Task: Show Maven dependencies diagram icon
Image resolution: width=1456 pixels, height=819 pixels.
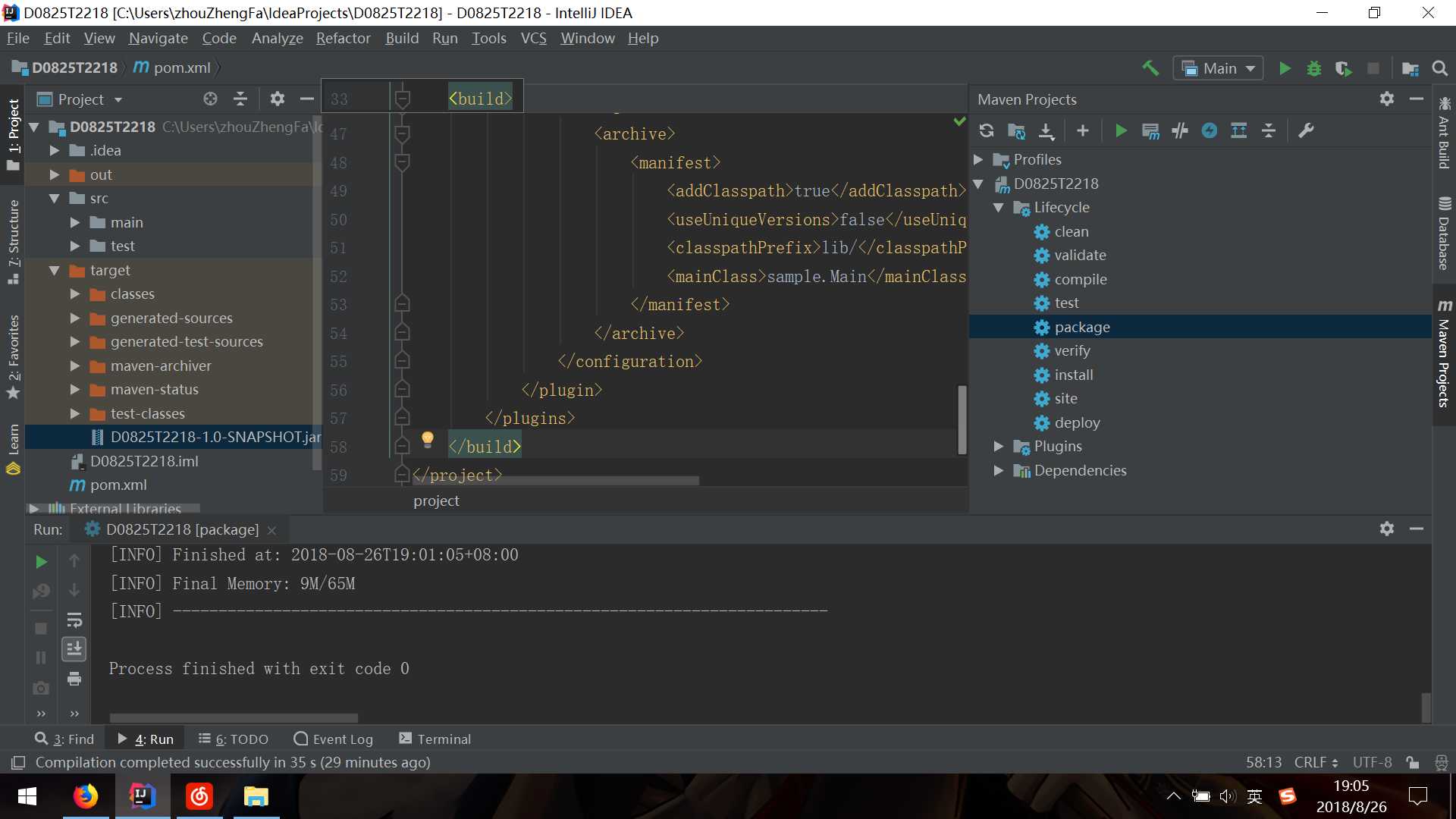Action: [x=1239, y=130]
